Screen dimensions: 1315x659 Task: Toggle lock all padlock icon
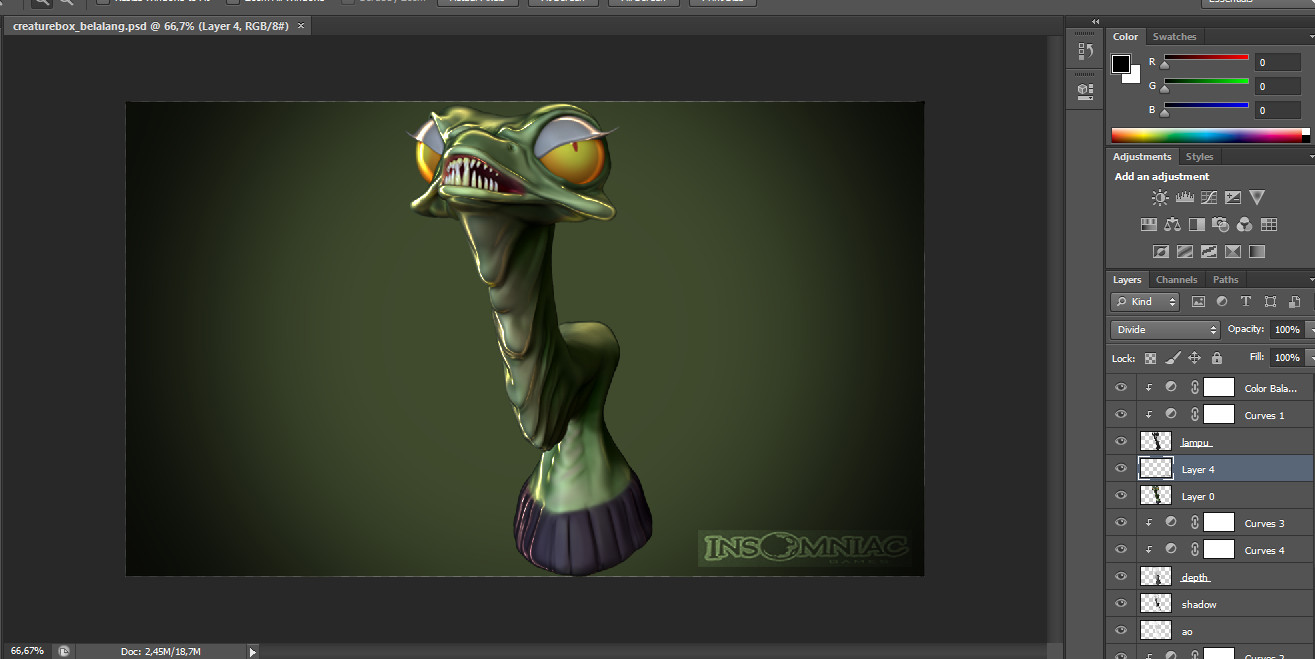(x=1216, y=358)
